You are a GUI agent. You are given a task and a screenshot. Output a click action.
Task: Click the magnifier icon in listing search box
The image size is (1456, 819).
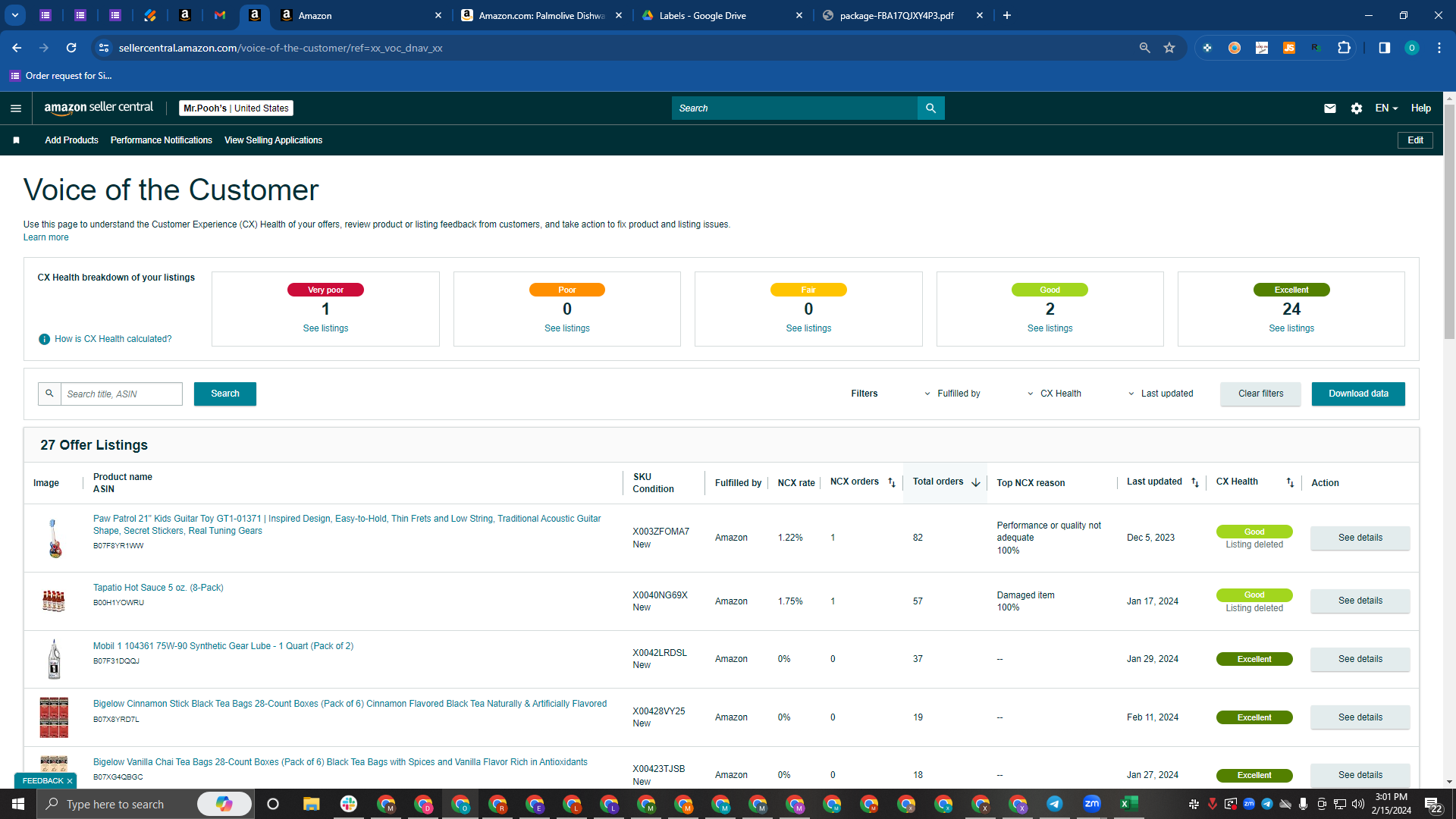point(49,394)
